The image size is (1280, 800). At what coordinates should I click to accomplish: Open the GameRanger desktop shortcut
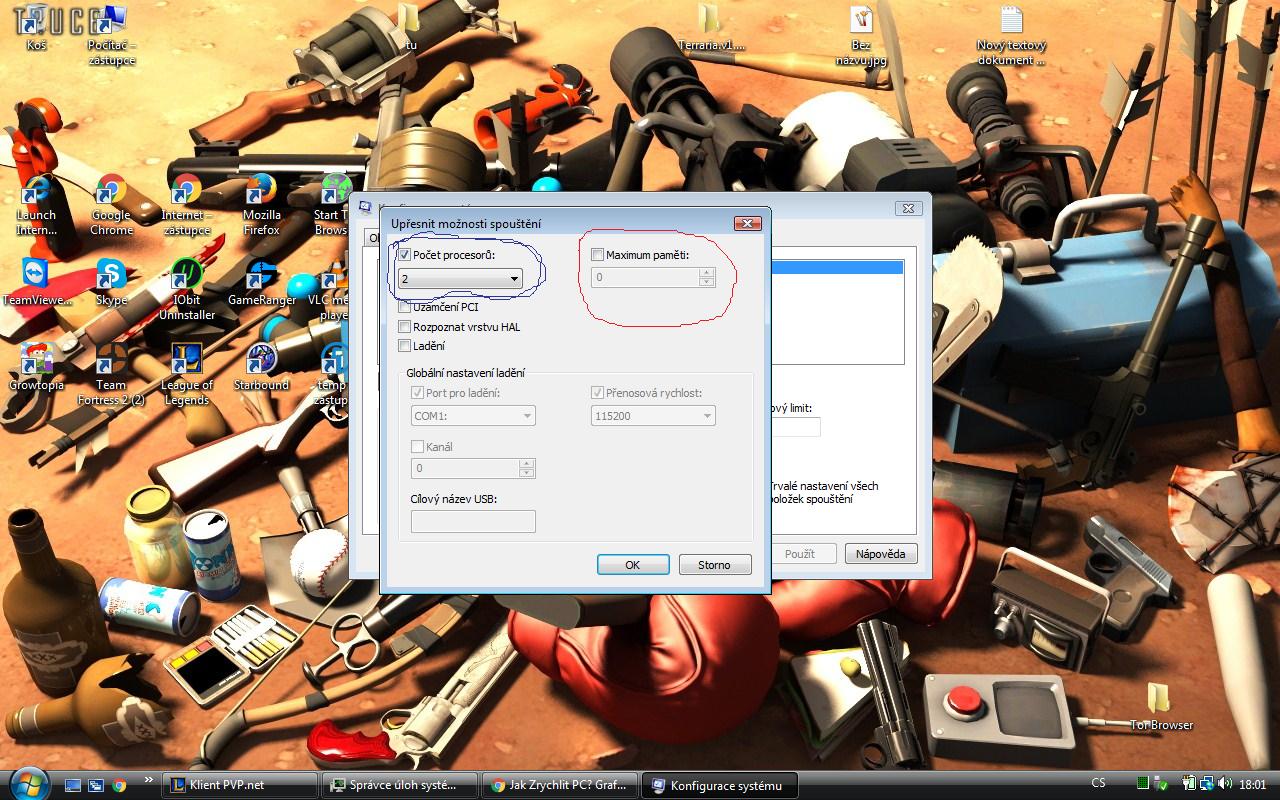[261, 282]
